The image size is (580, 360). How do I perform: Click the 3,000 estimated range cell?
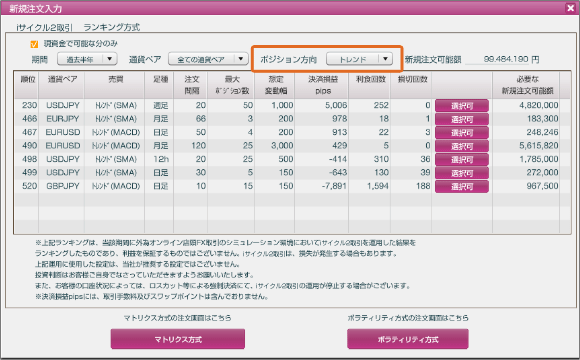282,146
